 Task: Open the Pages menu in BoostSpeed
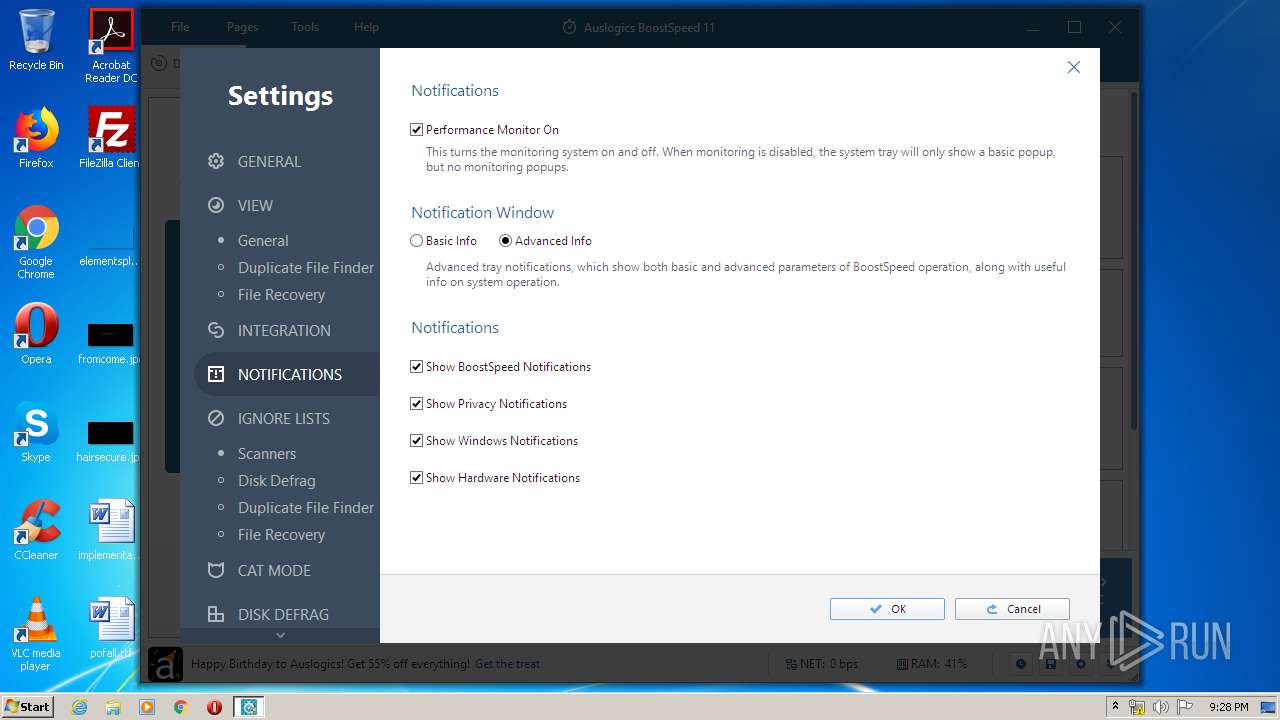tap(242, 27)
